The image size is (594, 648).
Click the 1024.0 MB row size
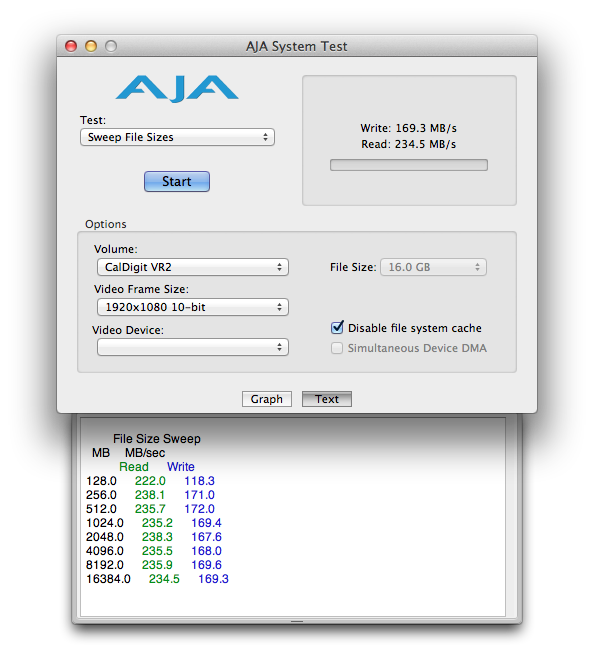(105, 523)
